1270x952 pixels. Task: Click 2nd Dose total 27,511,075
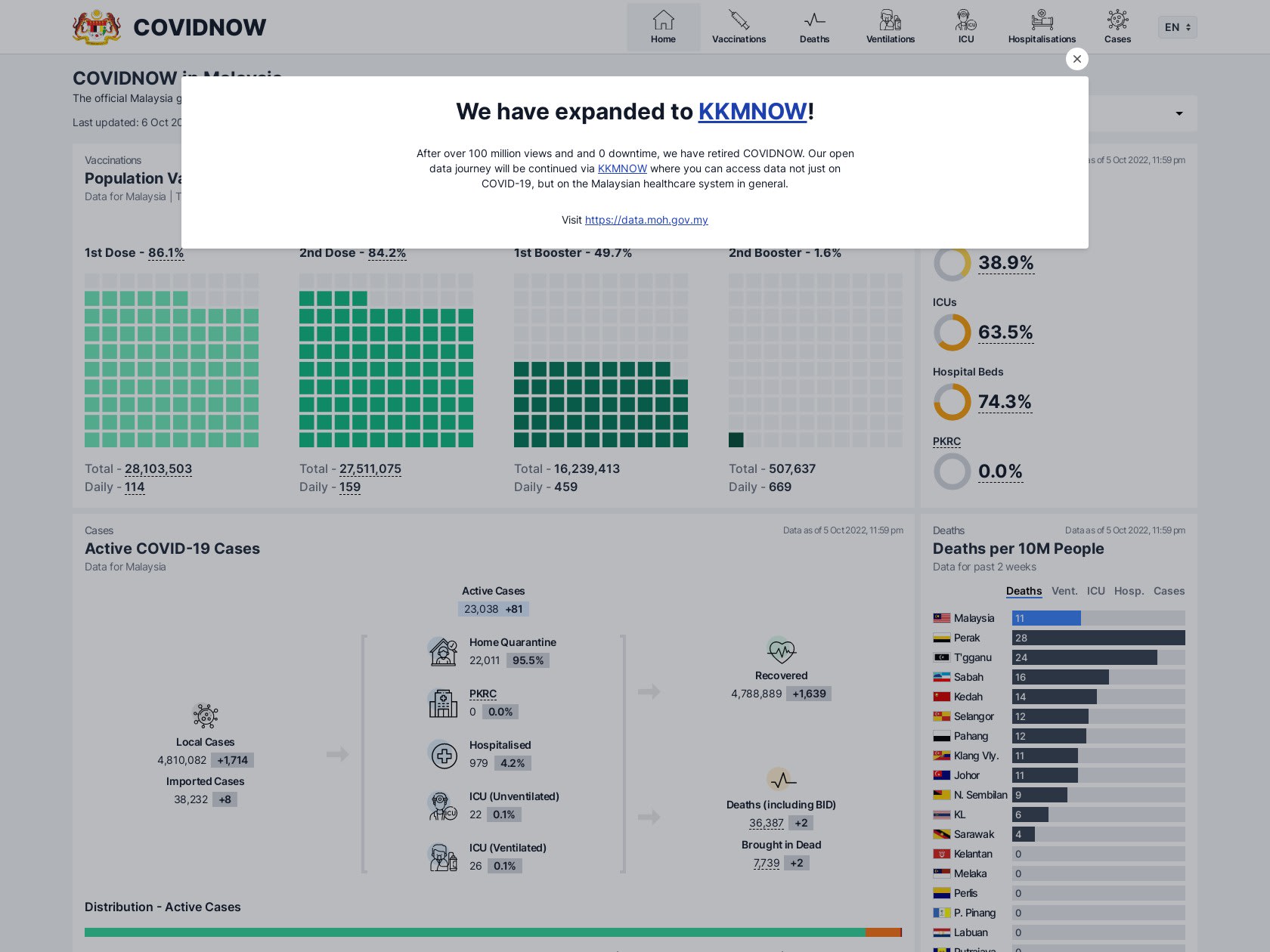[370, 468]
